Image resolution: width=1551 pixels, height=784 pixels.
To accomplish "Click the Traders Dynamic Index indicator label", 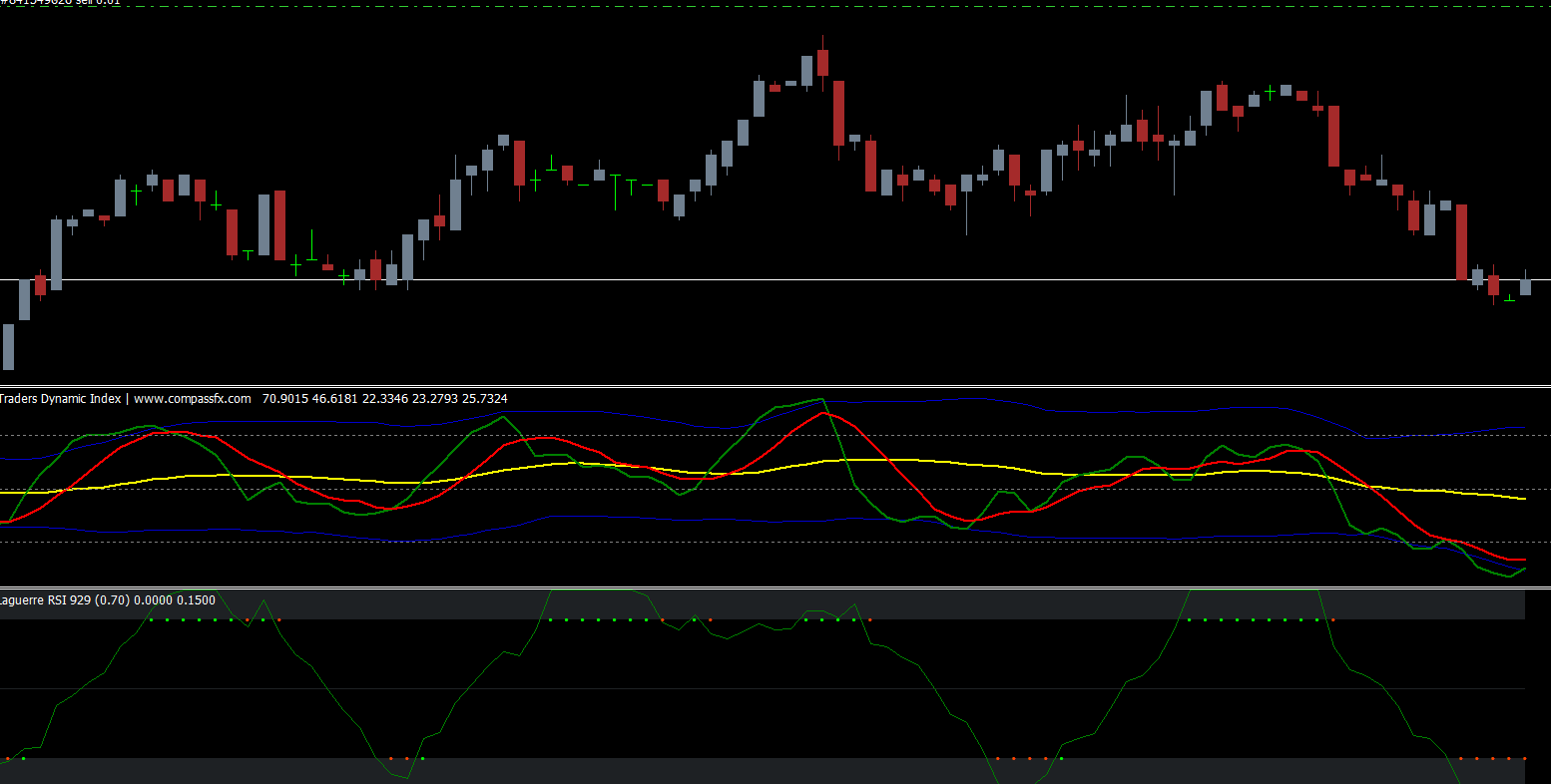I will pyautogui.click(x=61, y=399).
